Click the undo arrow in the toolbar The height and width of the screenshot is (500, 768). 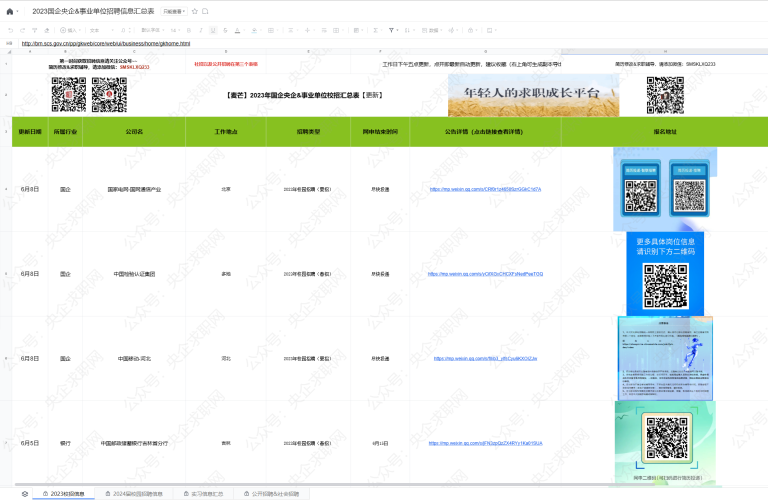(10, 30)
